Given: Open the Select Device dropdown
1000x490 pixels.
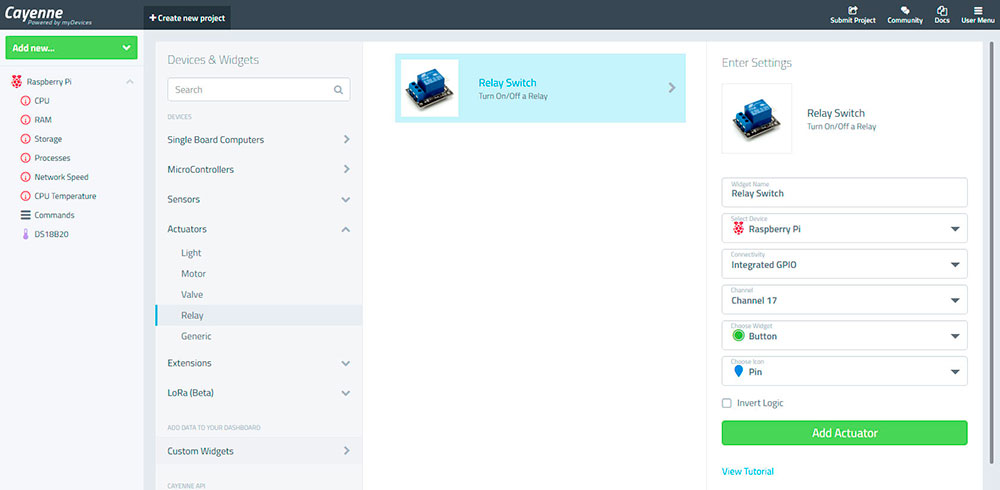Looking at the screenshot, I should [844, 228].
